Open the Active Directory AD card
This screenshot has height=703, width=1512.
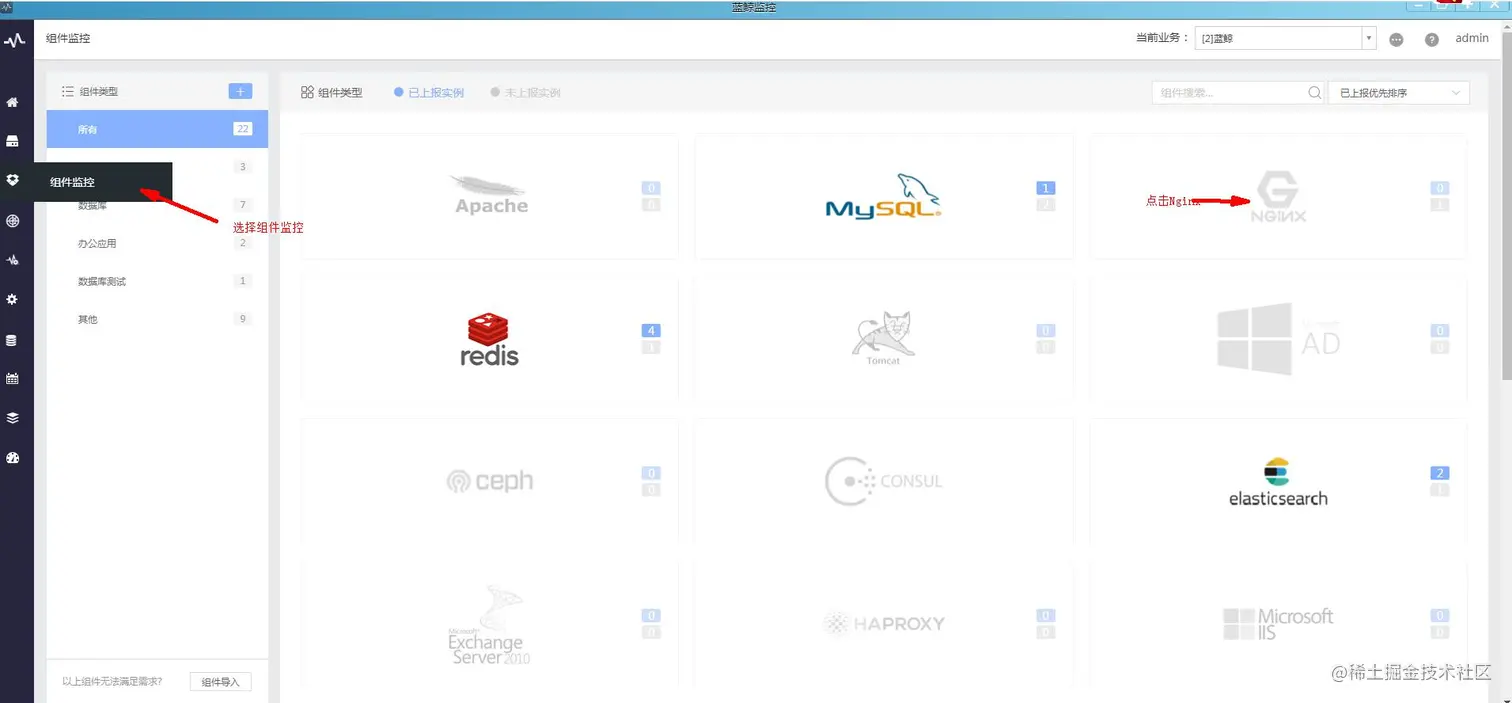pos(1278,339)
